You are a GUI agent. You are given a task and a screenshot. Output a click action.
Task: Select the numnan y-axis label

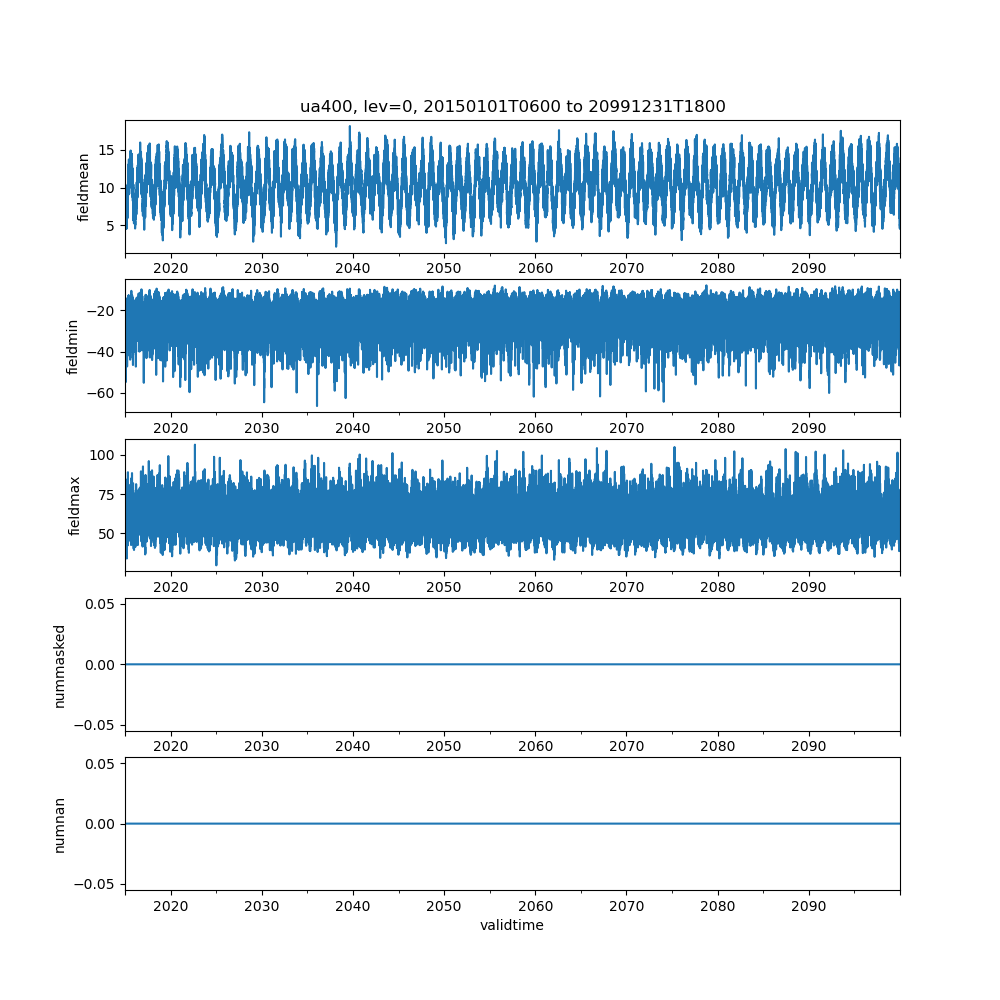coord(60,824)
